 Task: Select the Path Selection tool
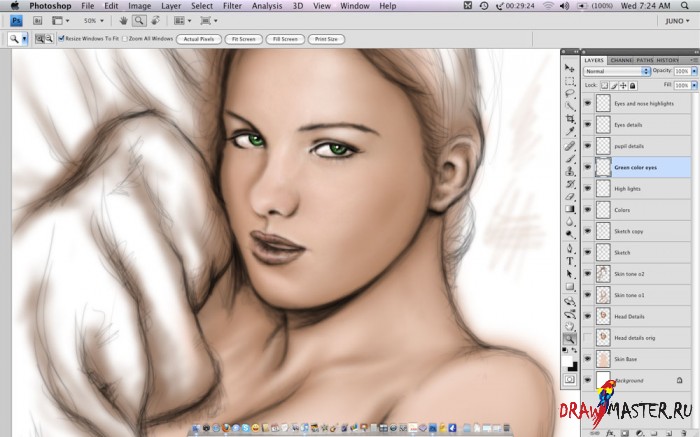click(570, 274)
